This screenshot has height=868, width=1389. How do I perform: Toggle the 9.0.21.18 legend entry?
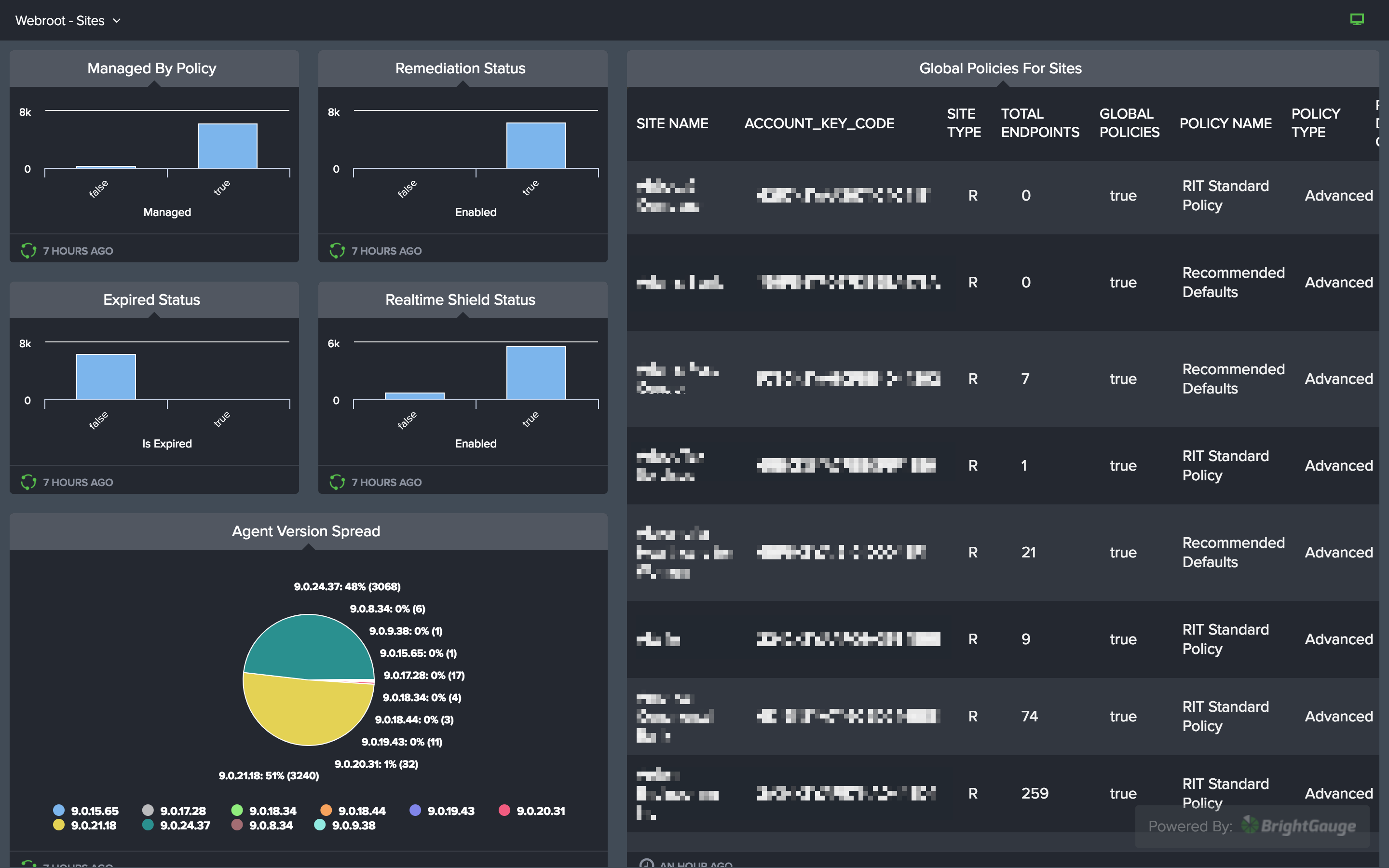tap(84, 825)
